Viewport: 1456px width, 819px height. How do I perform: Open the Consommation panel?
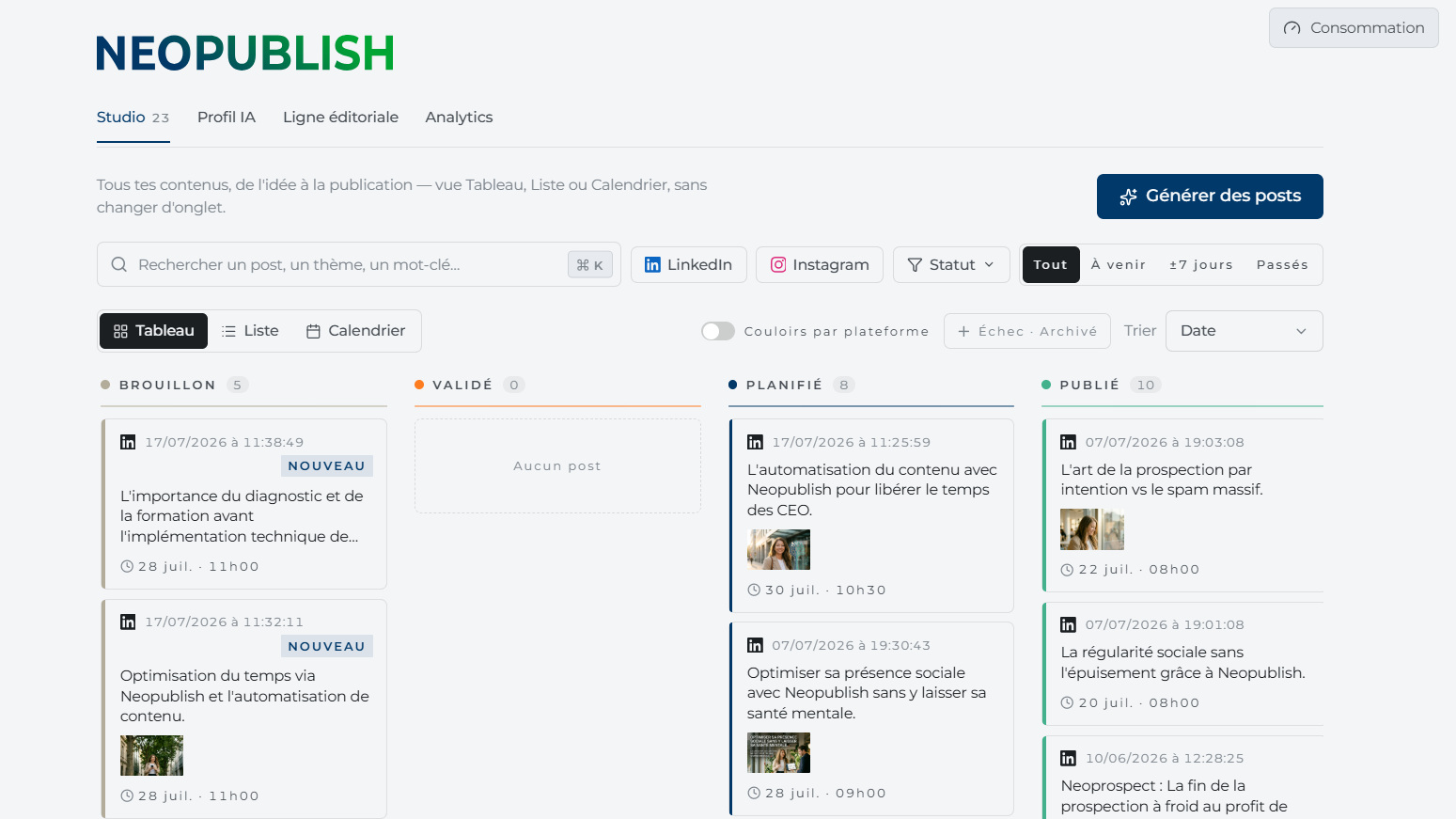tap(1354, 28)
